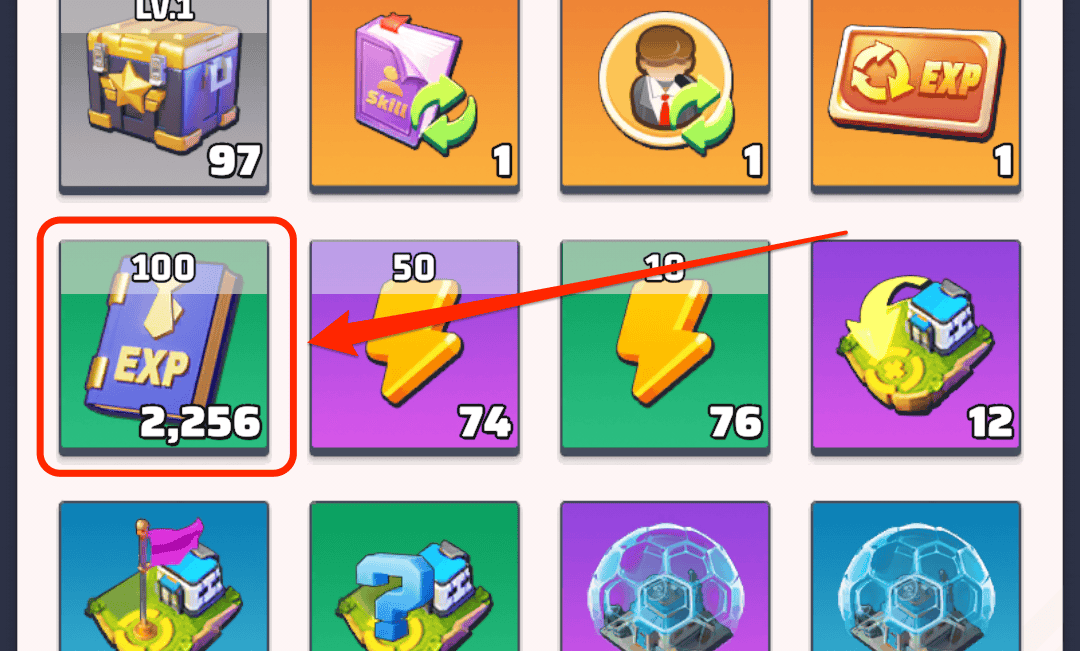The image size is (1080, 651).
Task: Pick the 50 energy lightning bolt item
Action: pyautogui.click(x=415, y=347)
